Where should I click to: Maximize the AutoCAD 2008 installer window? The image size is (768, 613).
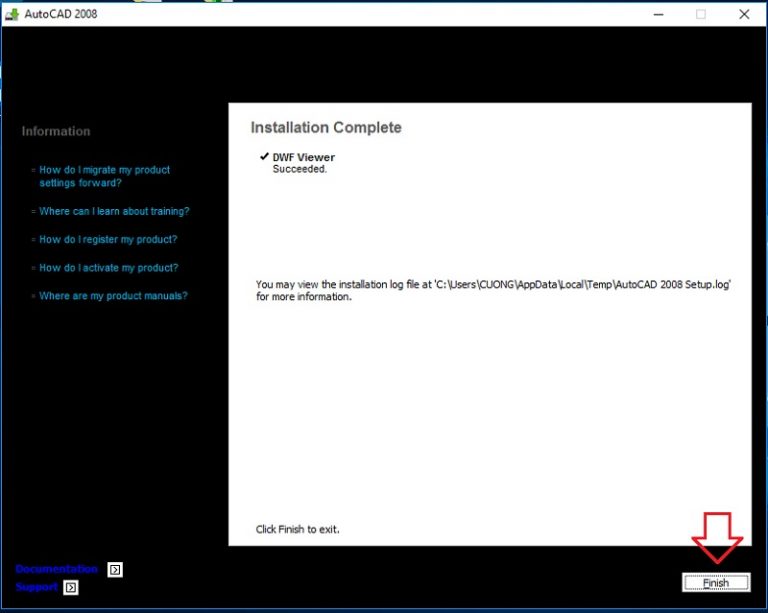pyautogui.click(x=700, y=14)
